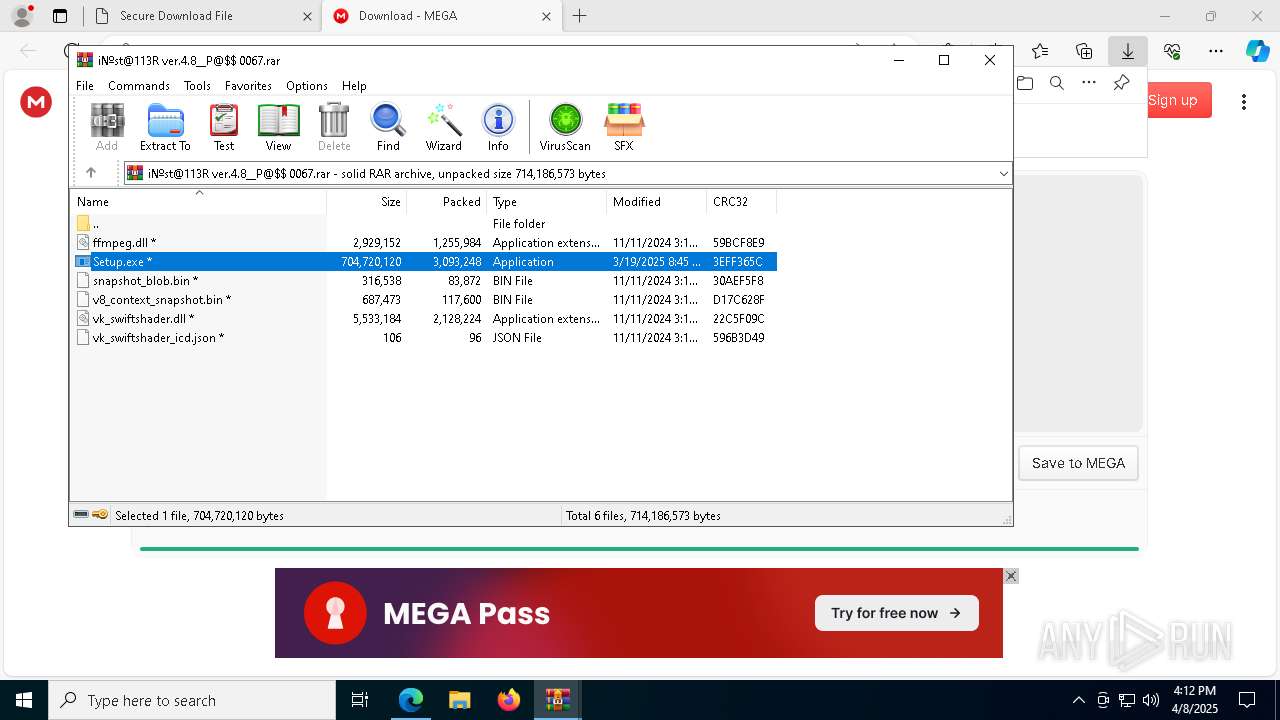Open Edge downloads panel

tap(1128, 51)
